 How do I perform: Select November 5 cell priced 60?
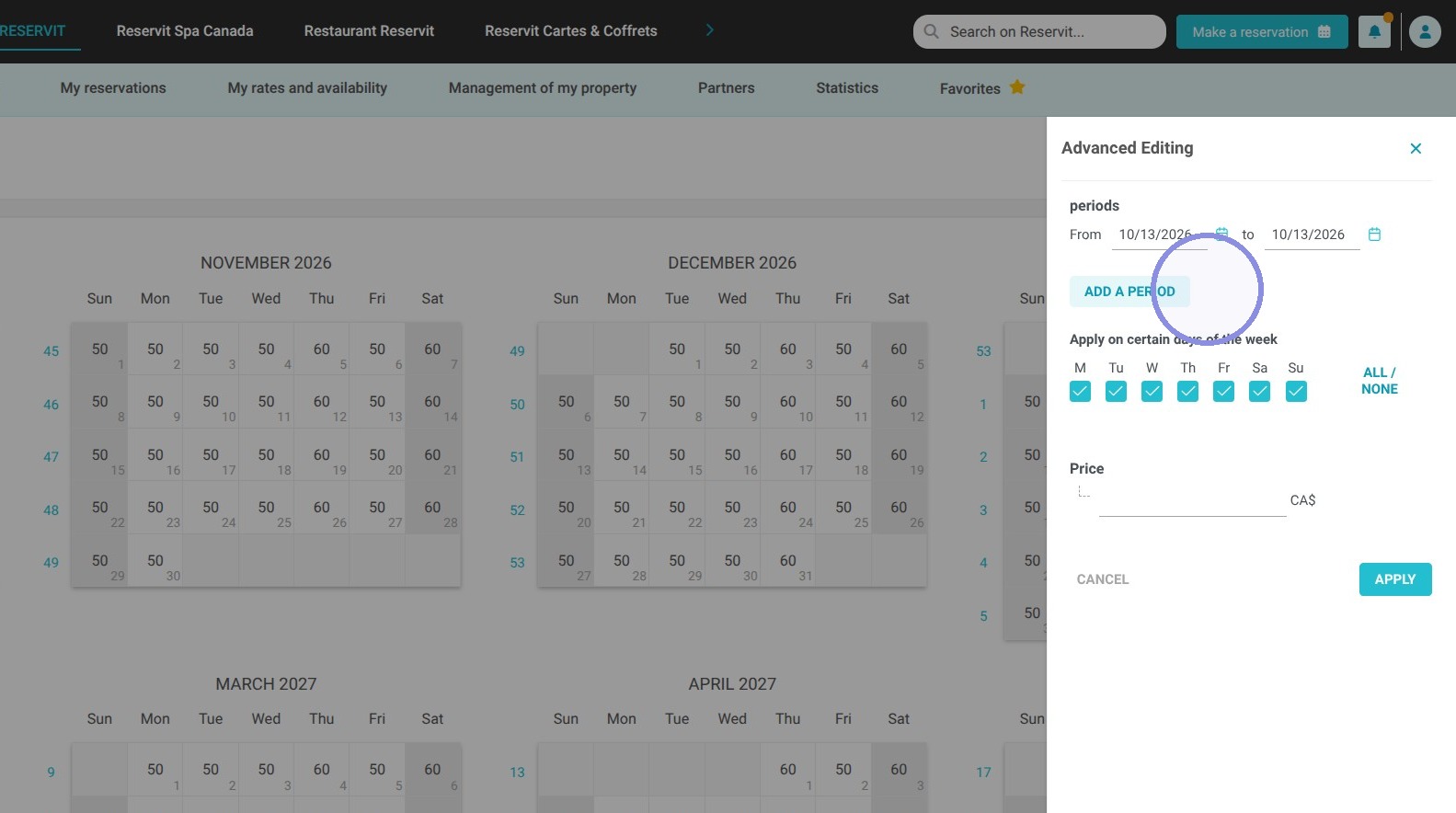(x=322, y=349)
